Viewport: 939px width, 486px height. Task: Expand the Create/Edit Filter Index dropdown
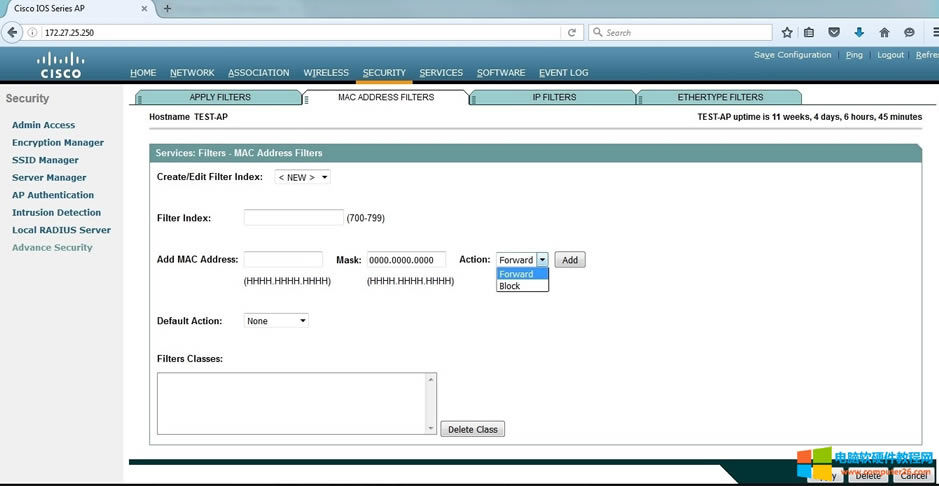pos(302,177)
